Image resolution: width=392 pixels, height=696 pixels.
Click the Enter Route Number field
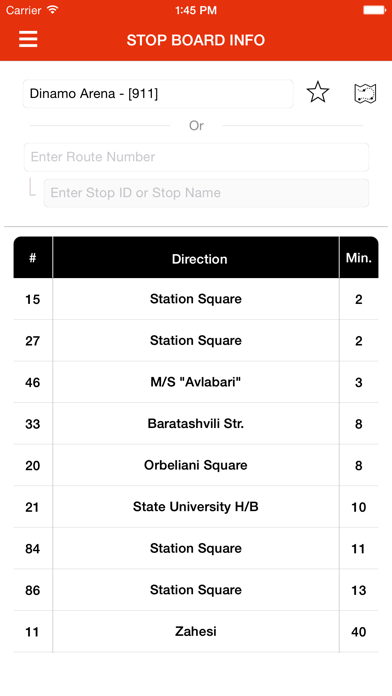[196, 157]
